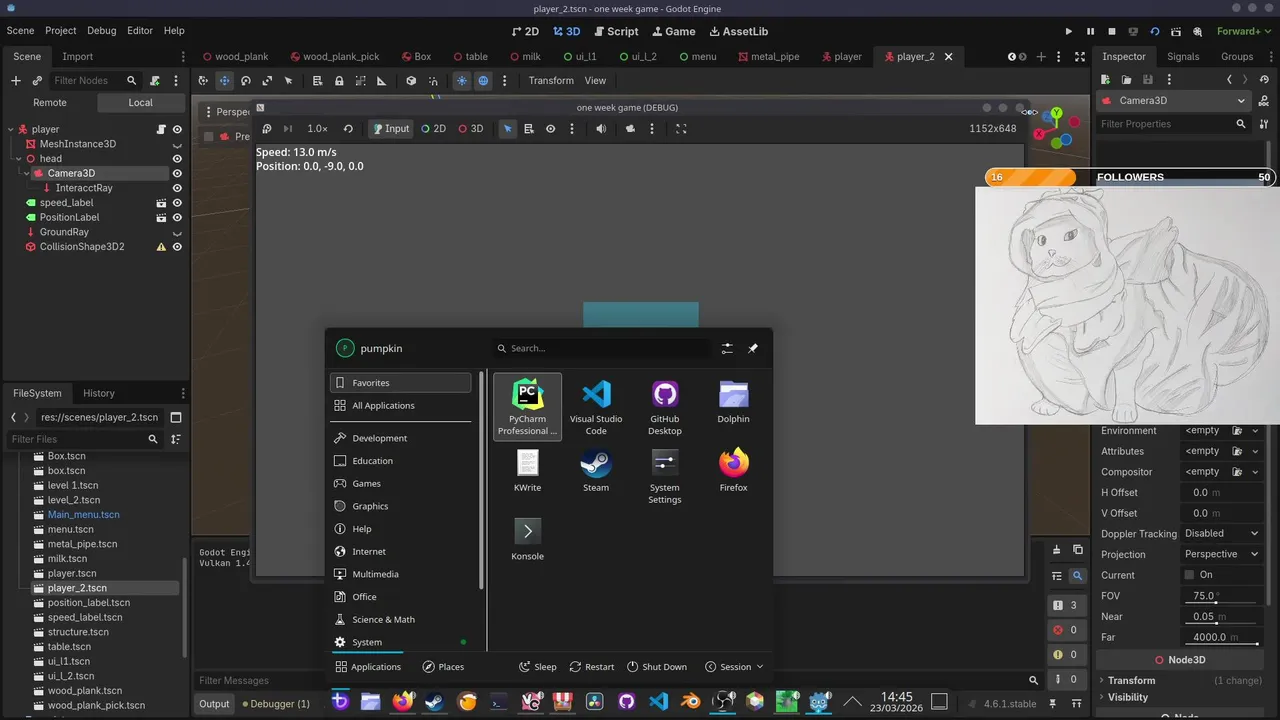
Task: Click the lock selected node icon
Action: click(339, 80)
